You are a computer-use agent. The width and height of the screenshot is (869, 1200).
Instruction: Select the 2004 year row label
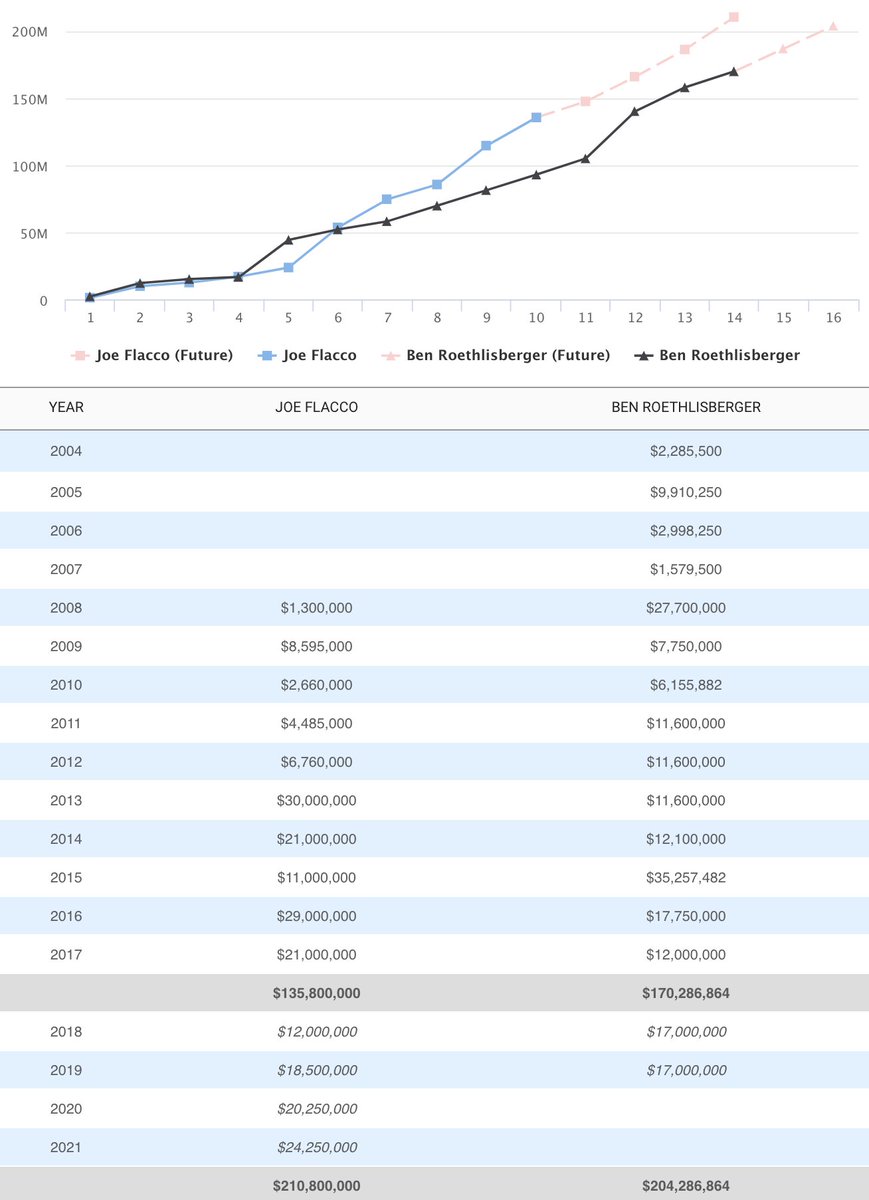66,452
